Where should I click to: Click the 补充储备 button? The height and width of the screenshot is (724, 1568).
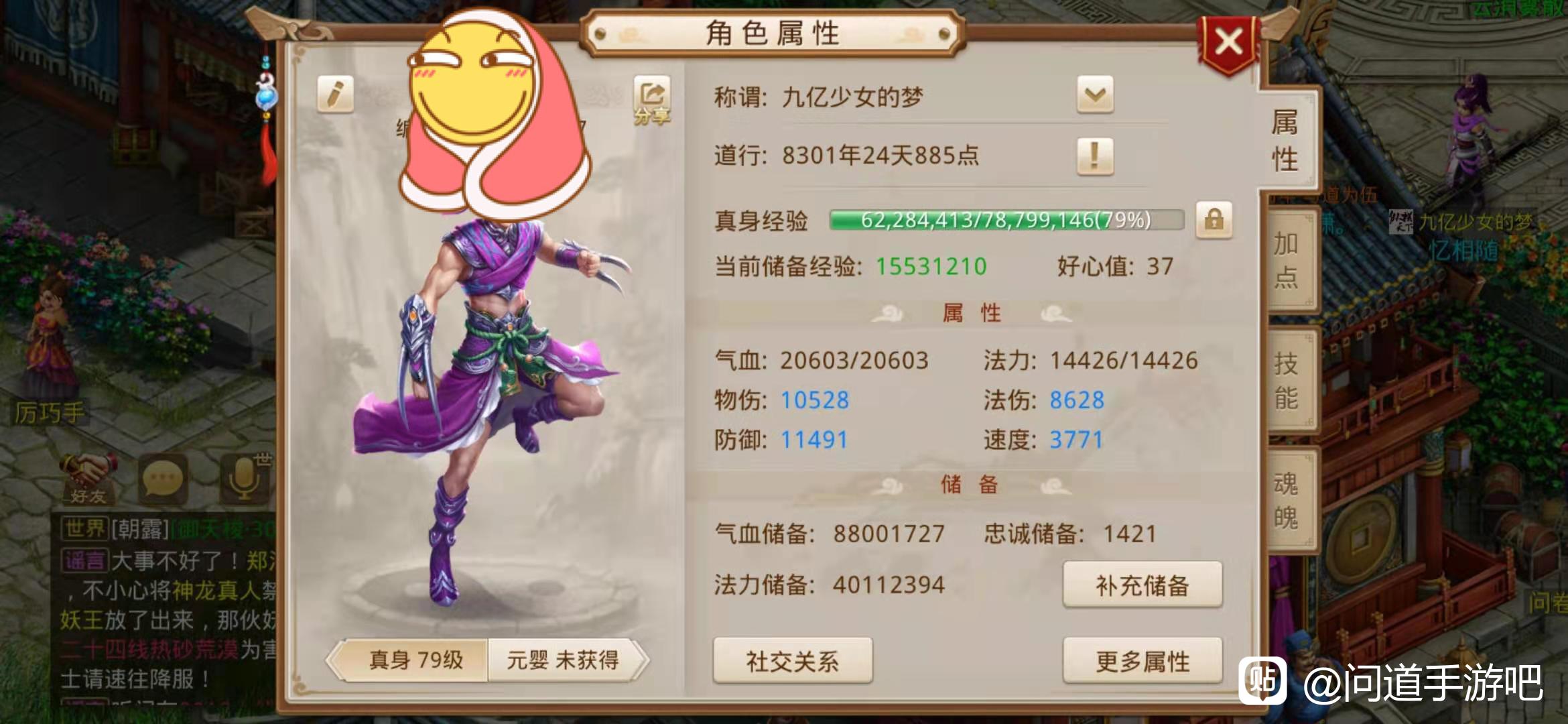point(1142,585)
